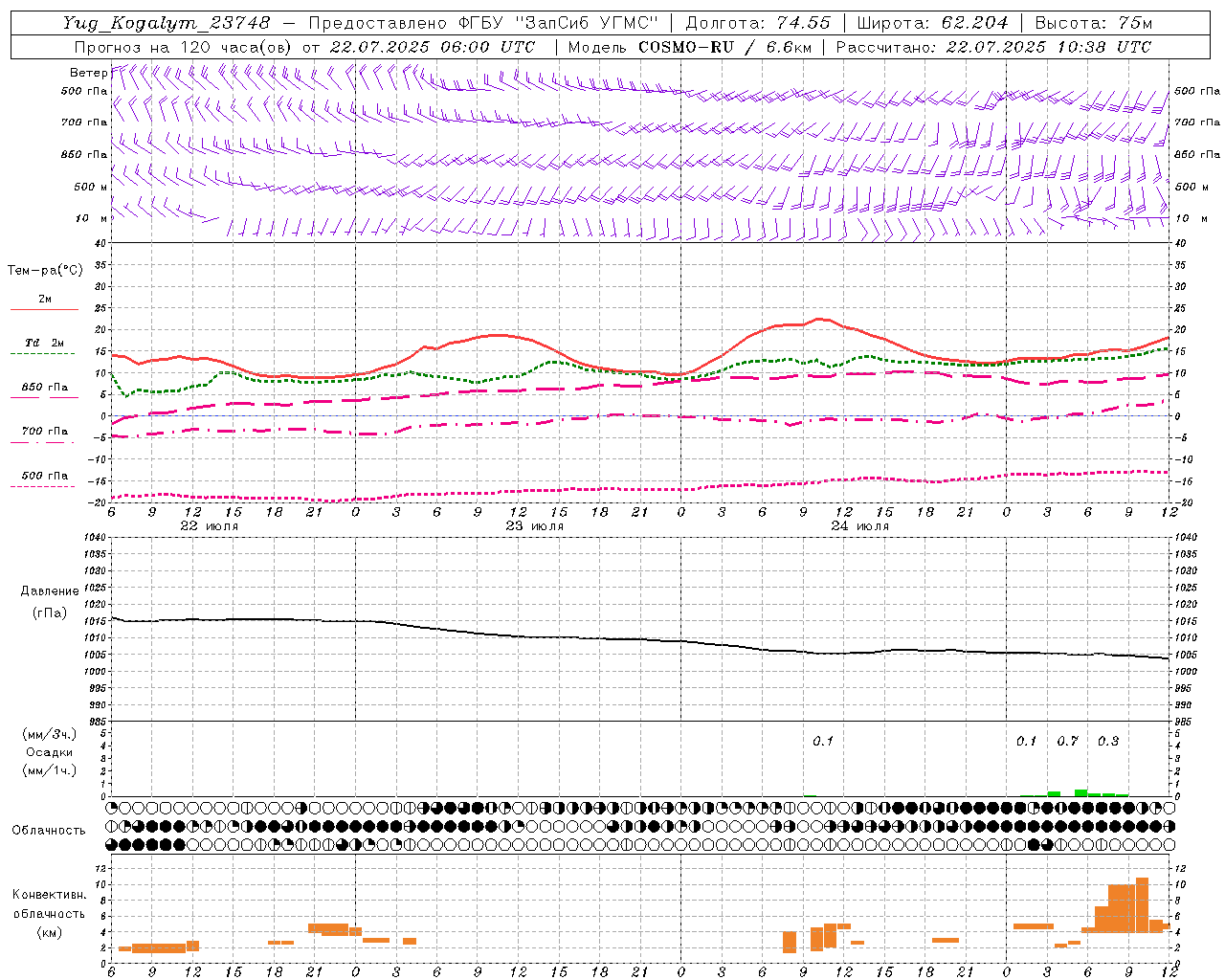Click the Тем-ра(°C) axis label
The height and width of the screenshot is (980, 1225).
(45, 271)
